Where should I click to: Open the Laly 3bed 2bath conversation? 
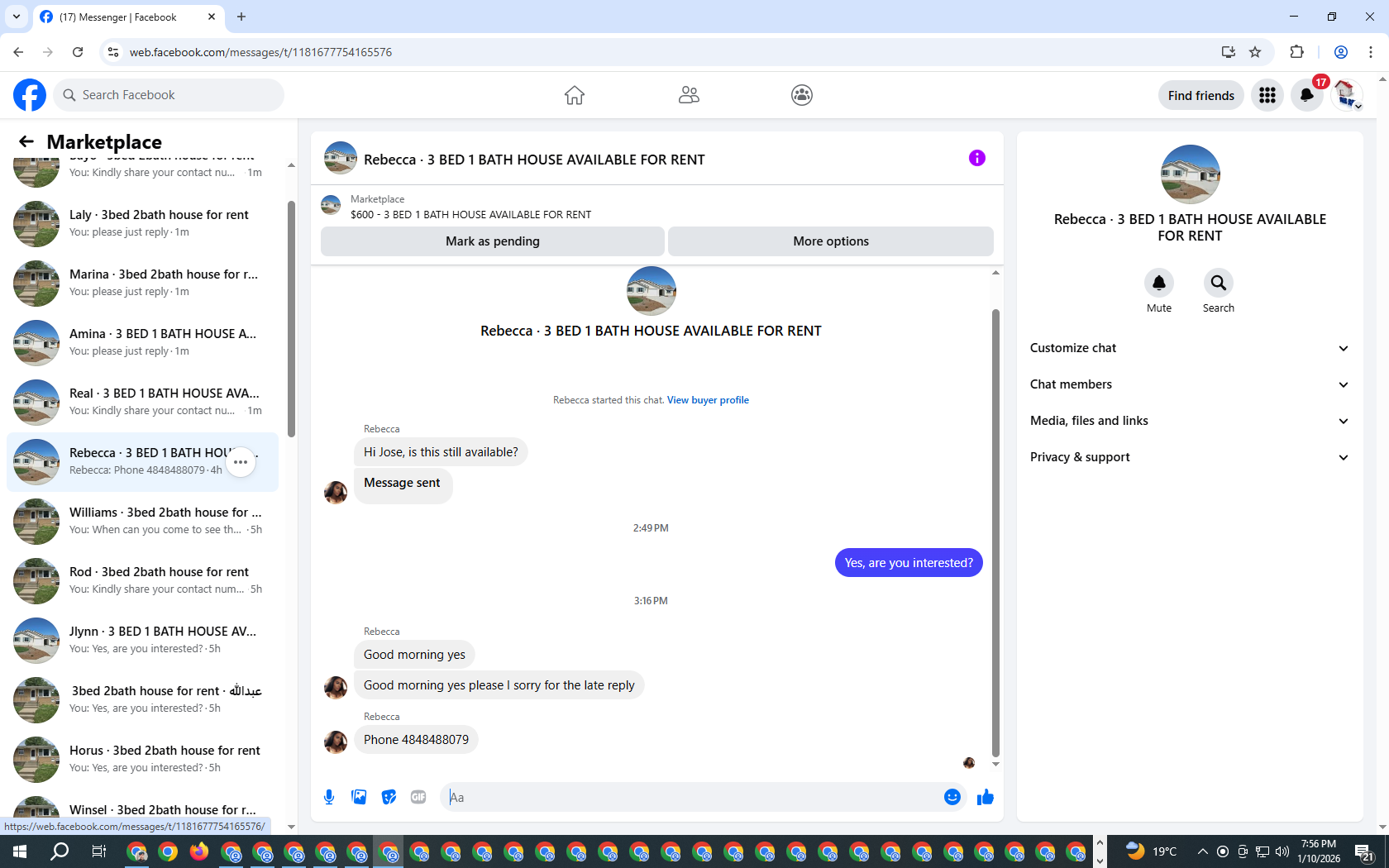coord(142,224)
